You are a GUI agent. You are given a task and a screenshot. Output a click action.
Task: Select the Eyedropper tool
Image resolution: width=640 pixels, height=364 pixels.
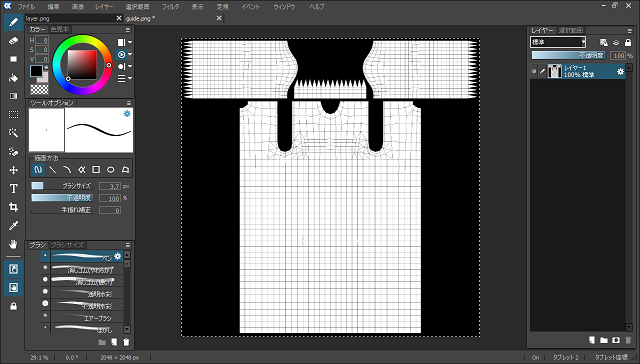click(x=13, y=226)
